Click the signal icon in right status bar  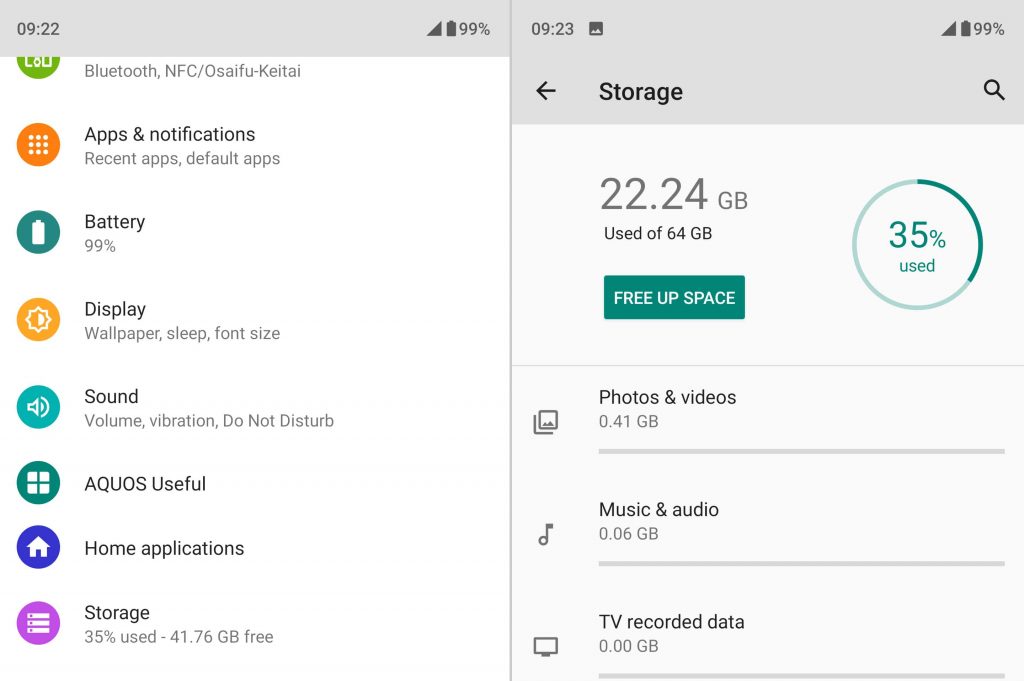pyautogui.click(x=948, y=28)
